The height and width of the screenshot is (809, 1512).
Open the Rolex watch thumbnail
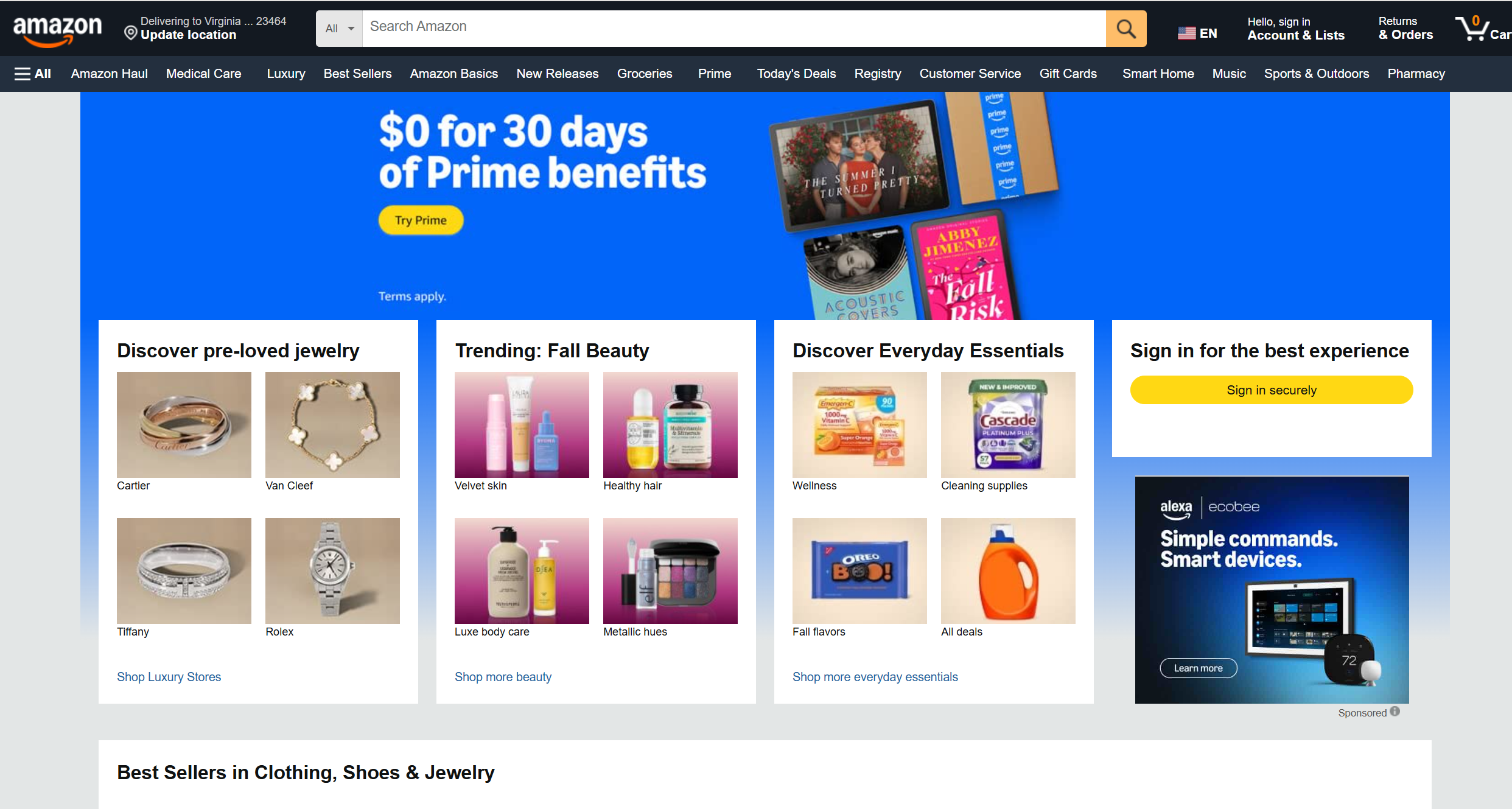coord(332,570)
